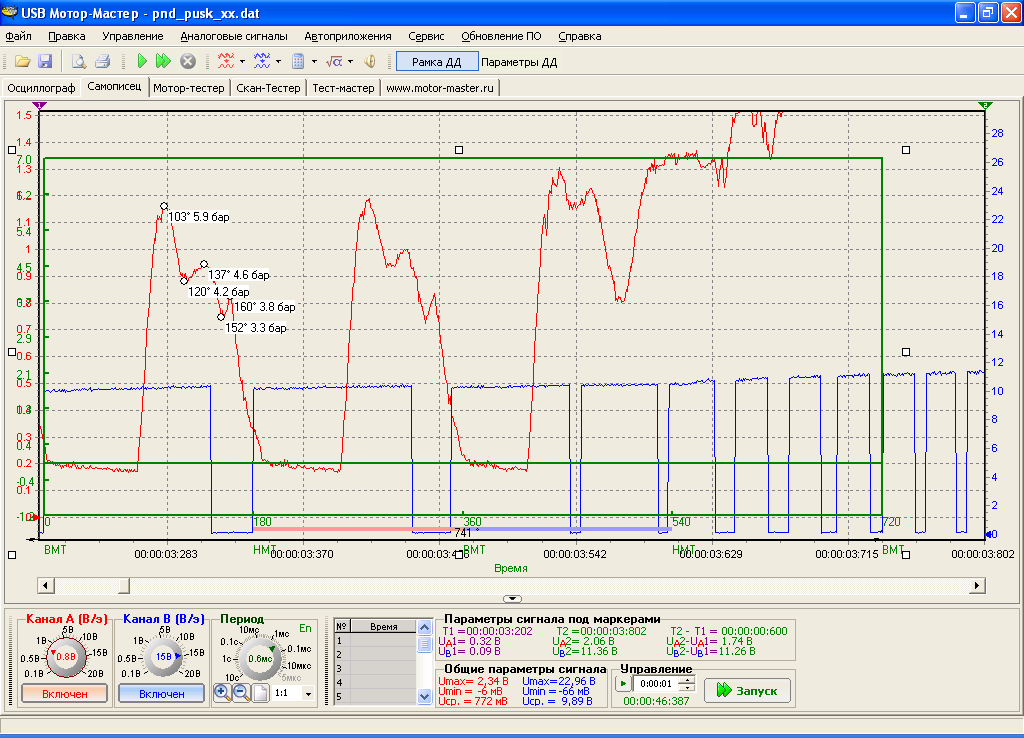Toggle Канал B Включен button
The height and width of the screenshot is (738, 1024).
[x=161, y=694]
